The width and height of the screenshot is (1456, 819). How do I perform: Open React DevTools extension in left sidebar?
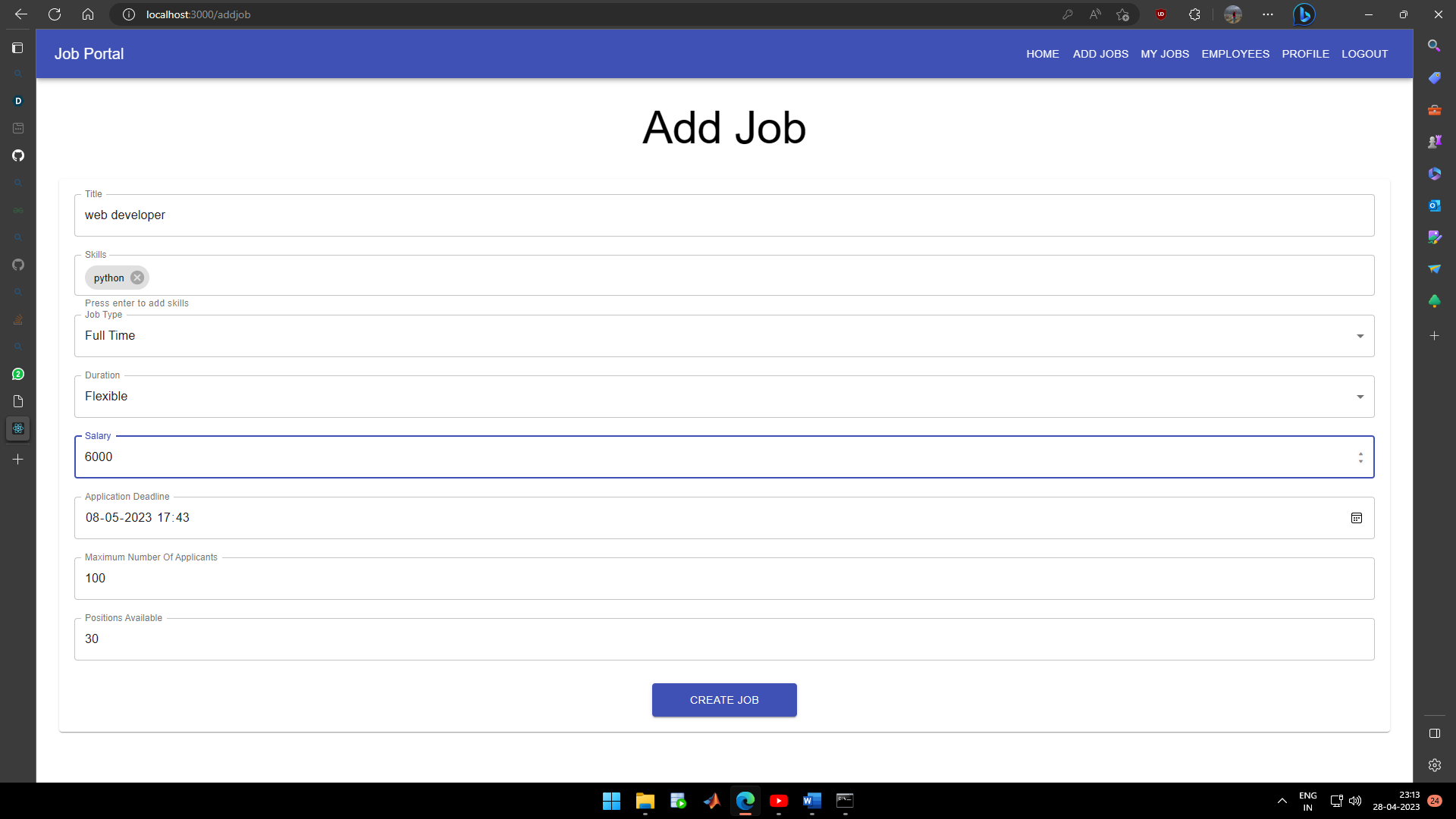(x=18, y=428)
